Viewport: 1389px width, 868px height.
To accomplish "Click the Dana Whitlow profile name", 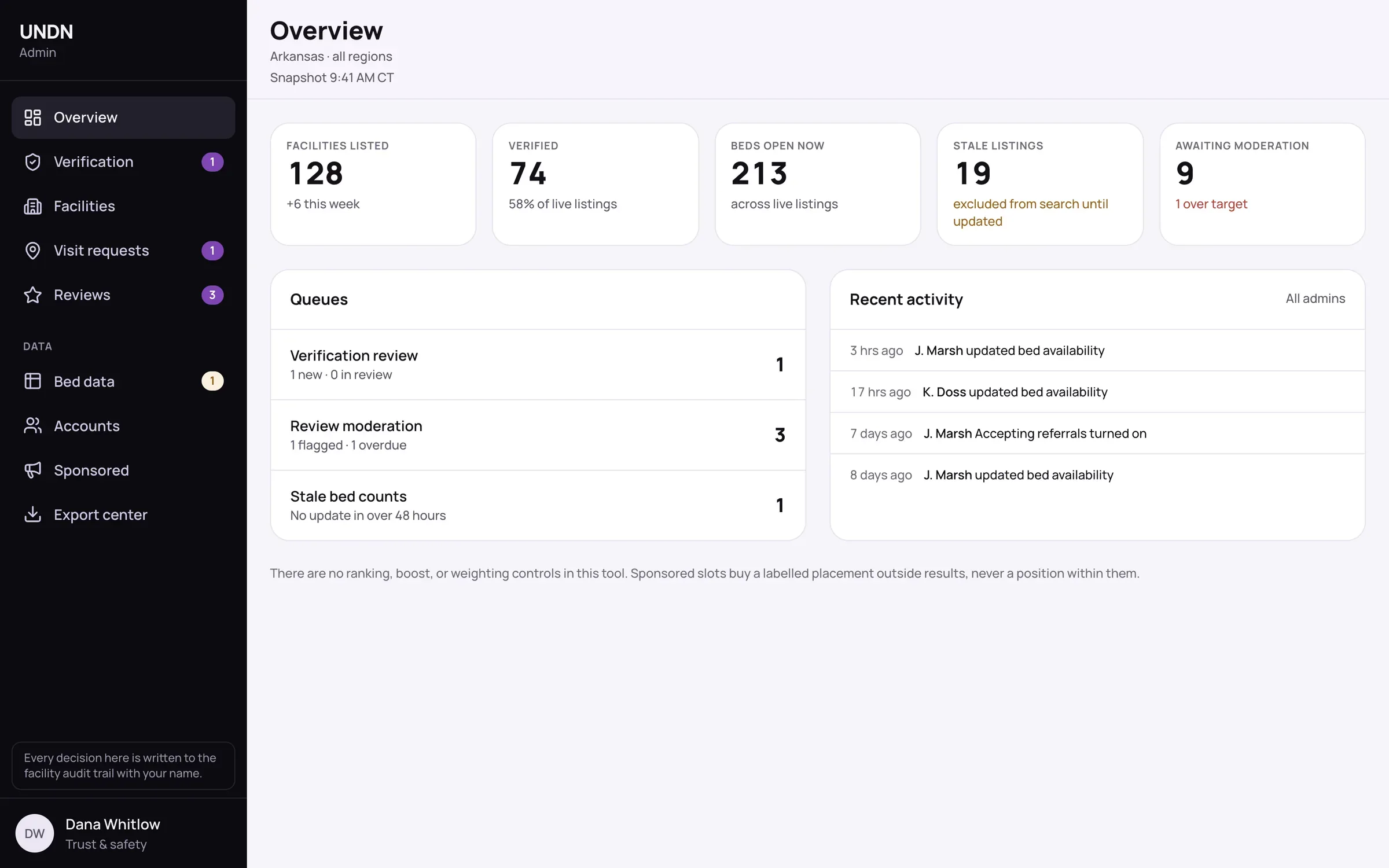I will click(x=113, y=824).
